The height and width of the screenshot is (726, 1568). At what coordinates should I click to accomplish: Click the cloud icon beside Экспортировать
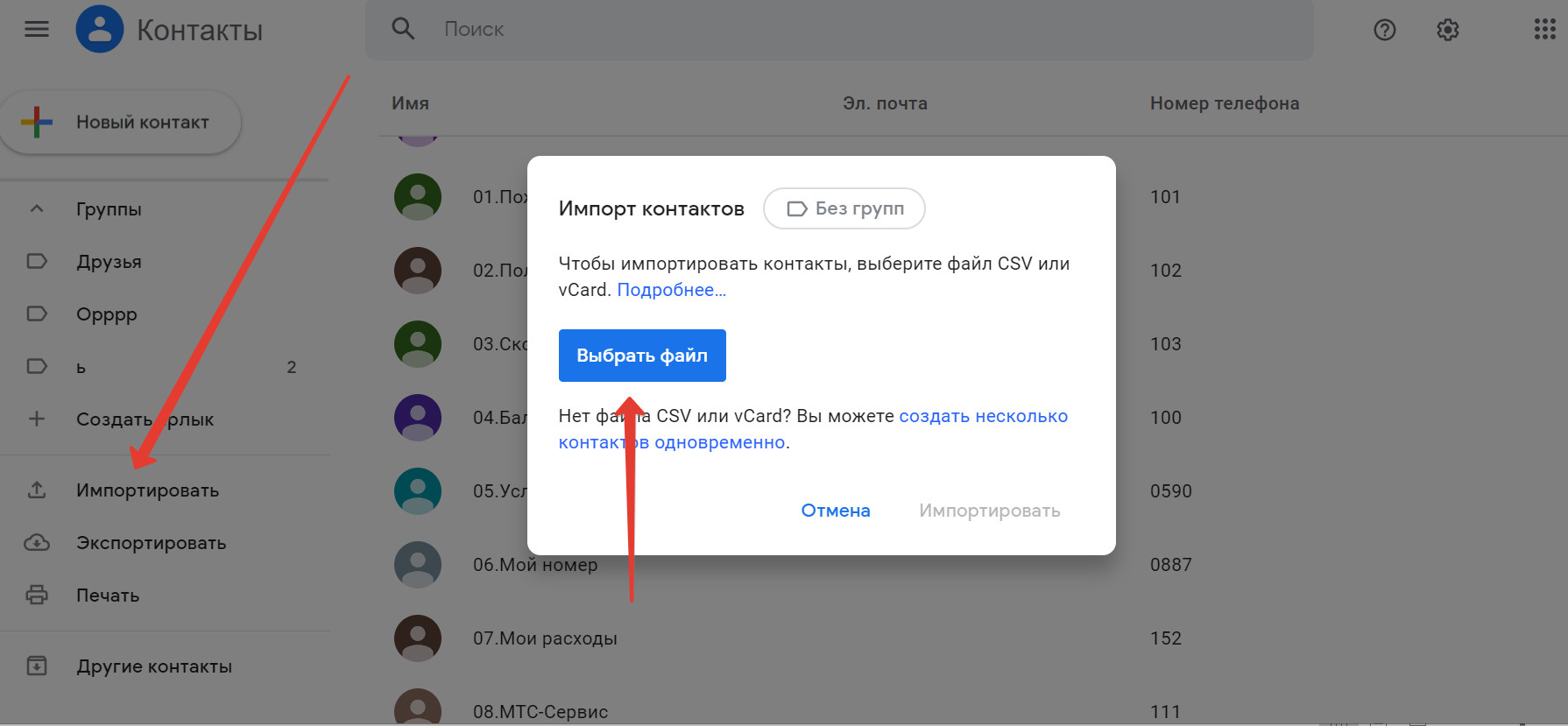(x=37, y=542)
